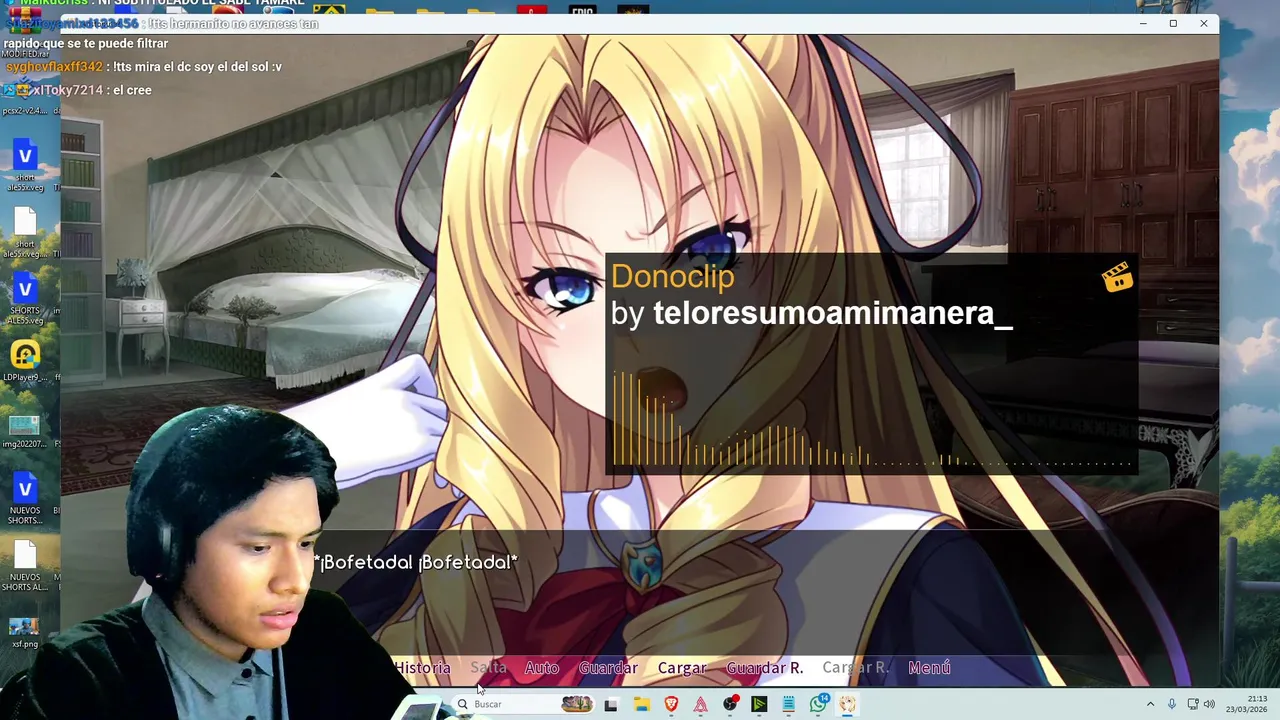
Task: Click the taskbar Buscar search field
Action: [x=521, y=704]
